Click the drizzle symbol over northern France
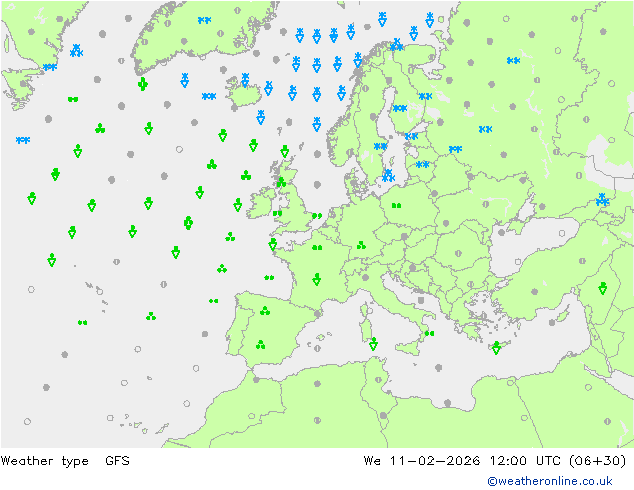Viewport: 634px width, 490px height. click(317, 247)
